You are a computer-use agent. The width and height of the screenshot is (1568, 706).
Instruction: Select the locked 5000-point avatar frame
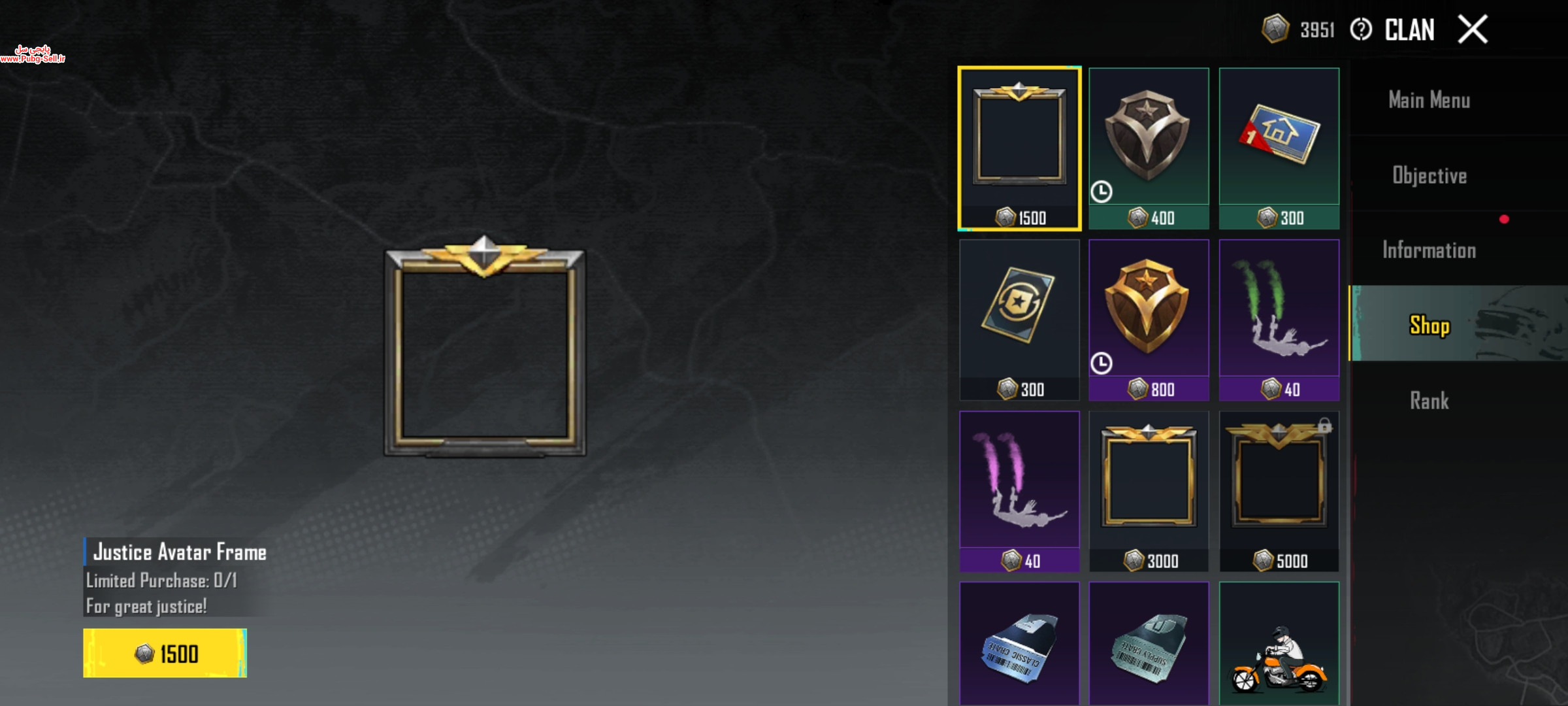pyautogui.click(x=1279, y=492)
